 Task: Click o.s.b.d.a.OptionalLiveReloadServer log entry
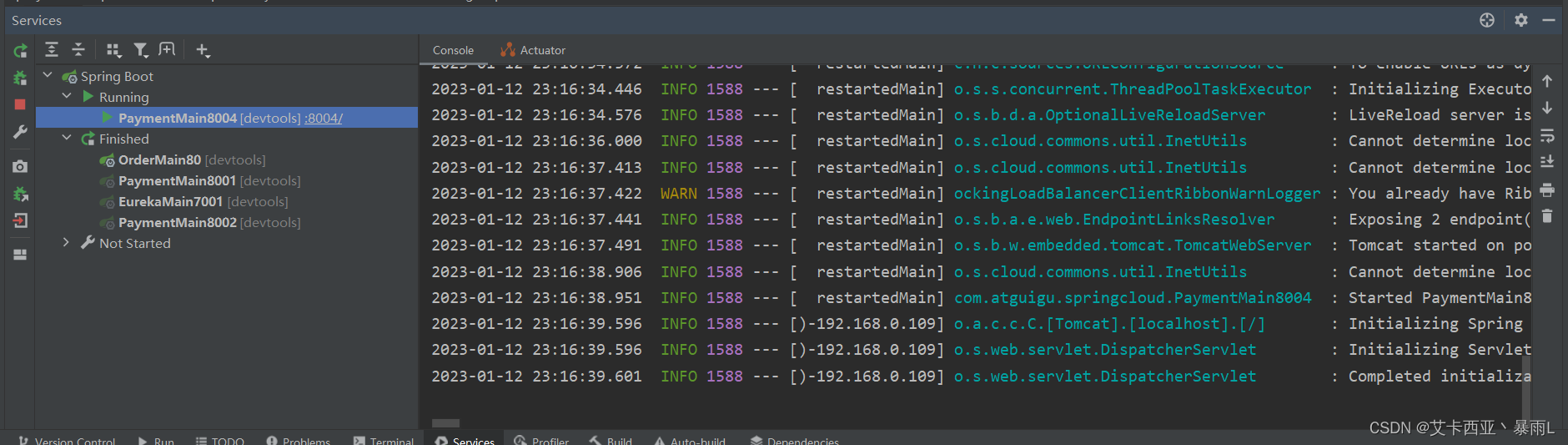(x=1109, y=115)
